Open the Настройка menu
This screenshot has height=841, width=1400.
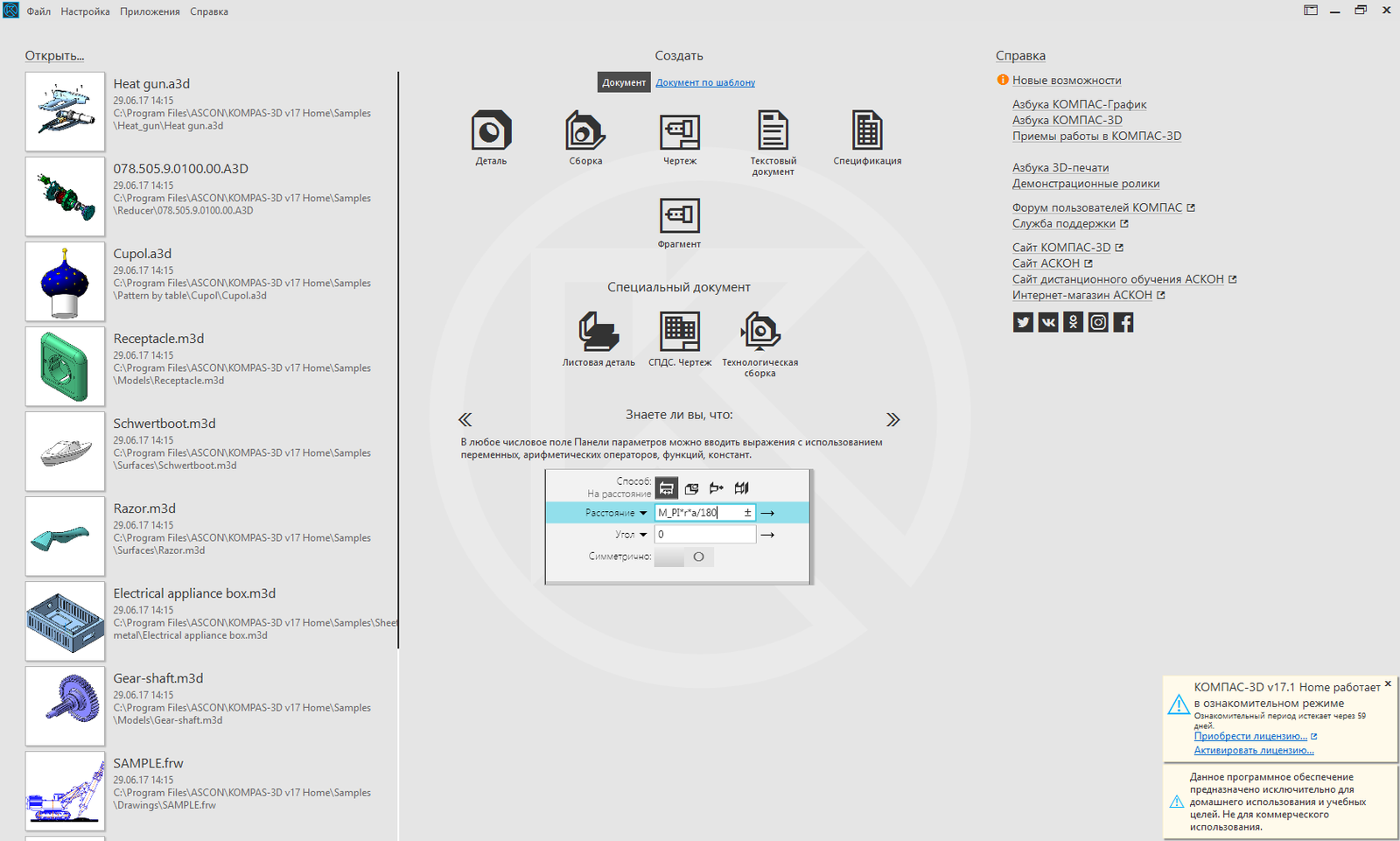click(86, 11)
